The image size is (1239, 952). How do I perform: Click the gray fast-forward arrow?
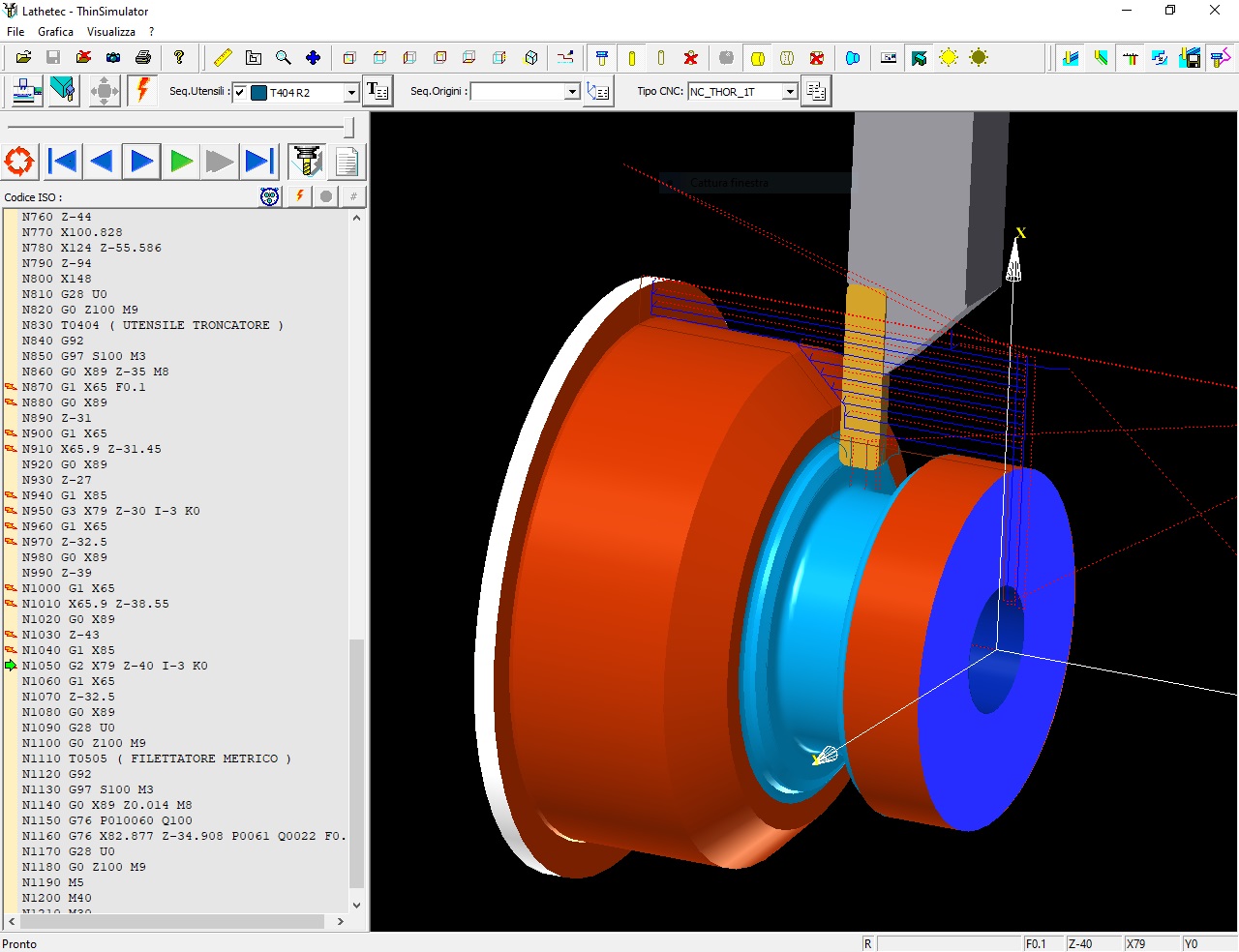click(x=220, y=162)
